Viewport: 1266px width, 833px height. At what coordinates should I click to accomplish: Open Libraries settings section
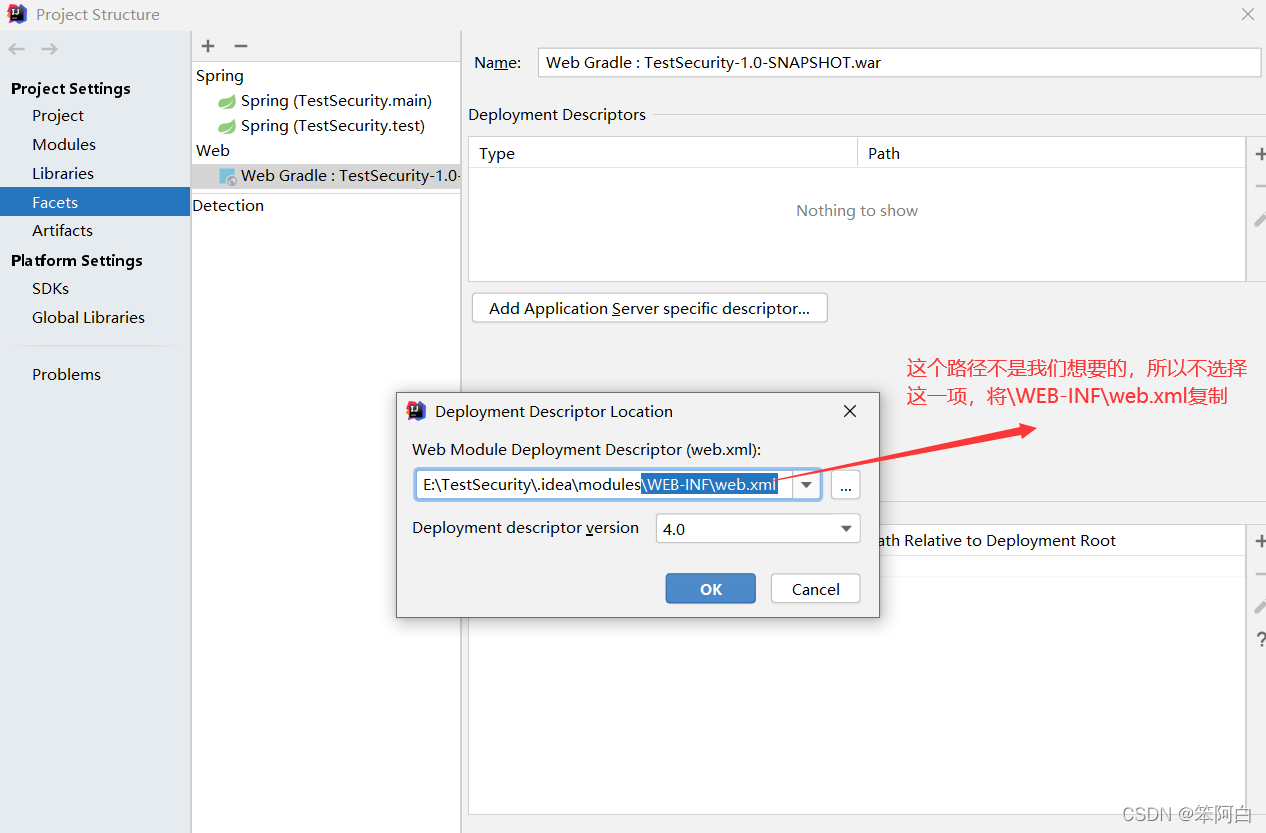point(63,174)
